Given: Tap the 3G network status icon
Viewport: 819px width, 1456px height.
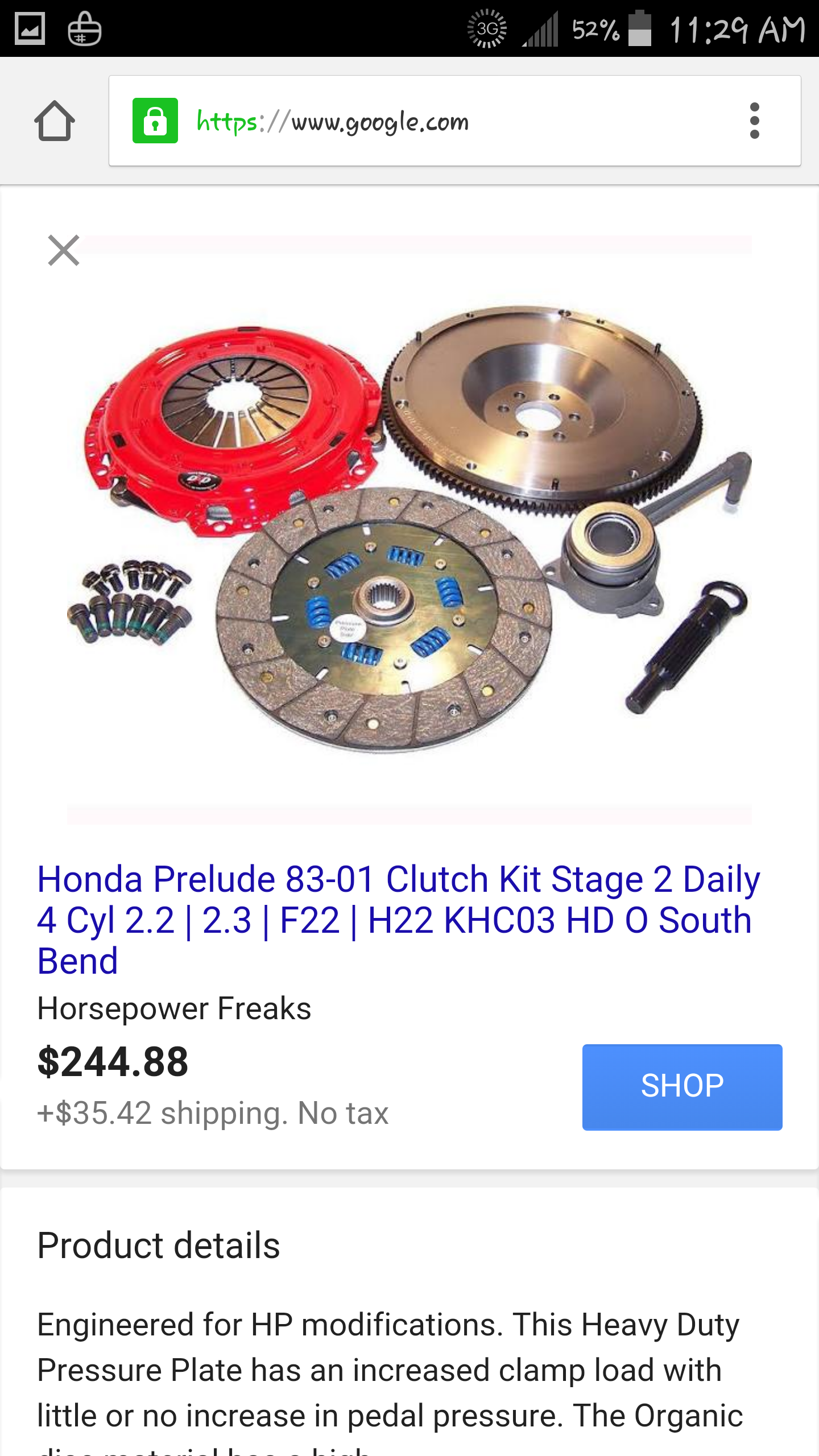Looking at the screenshot, I should [x=487, y=28].
